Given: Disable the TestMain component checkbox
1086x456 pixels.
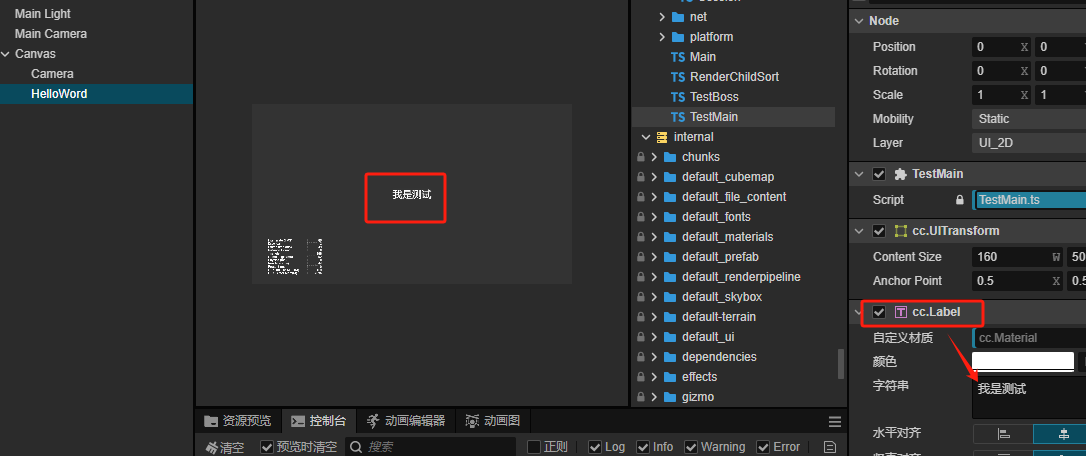Looking at the screenshot, I should tap(879, 174).
